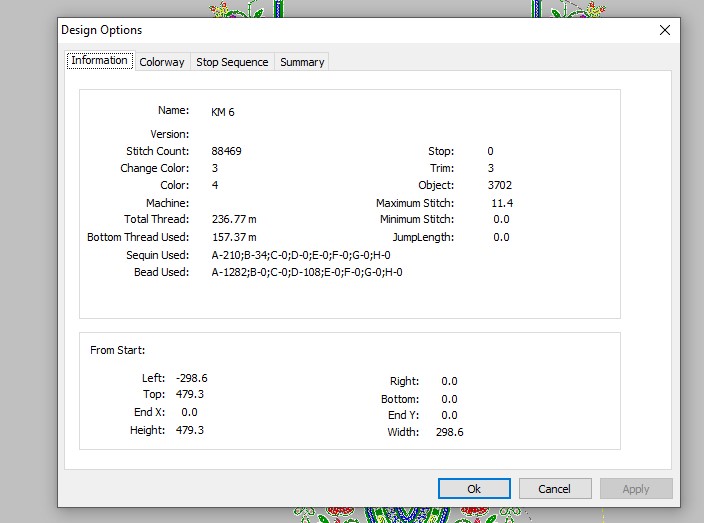Click the Design Options title text

tap(101, 30)
